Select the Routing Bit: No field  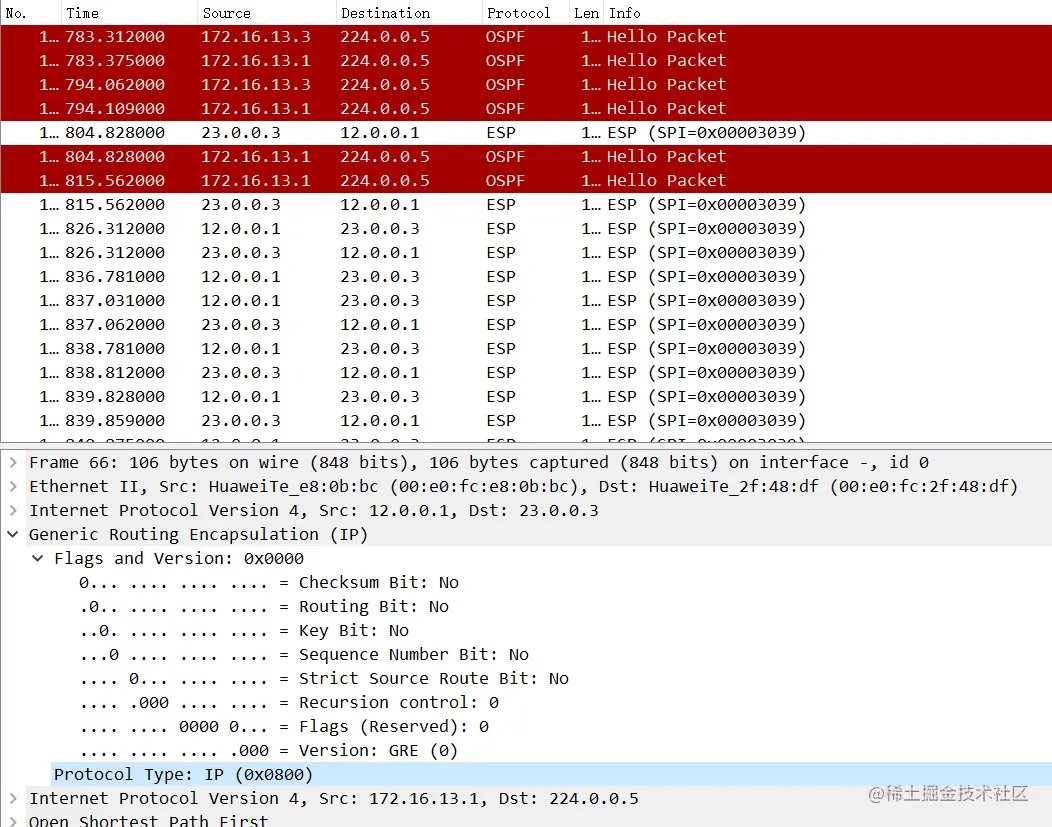264,606
